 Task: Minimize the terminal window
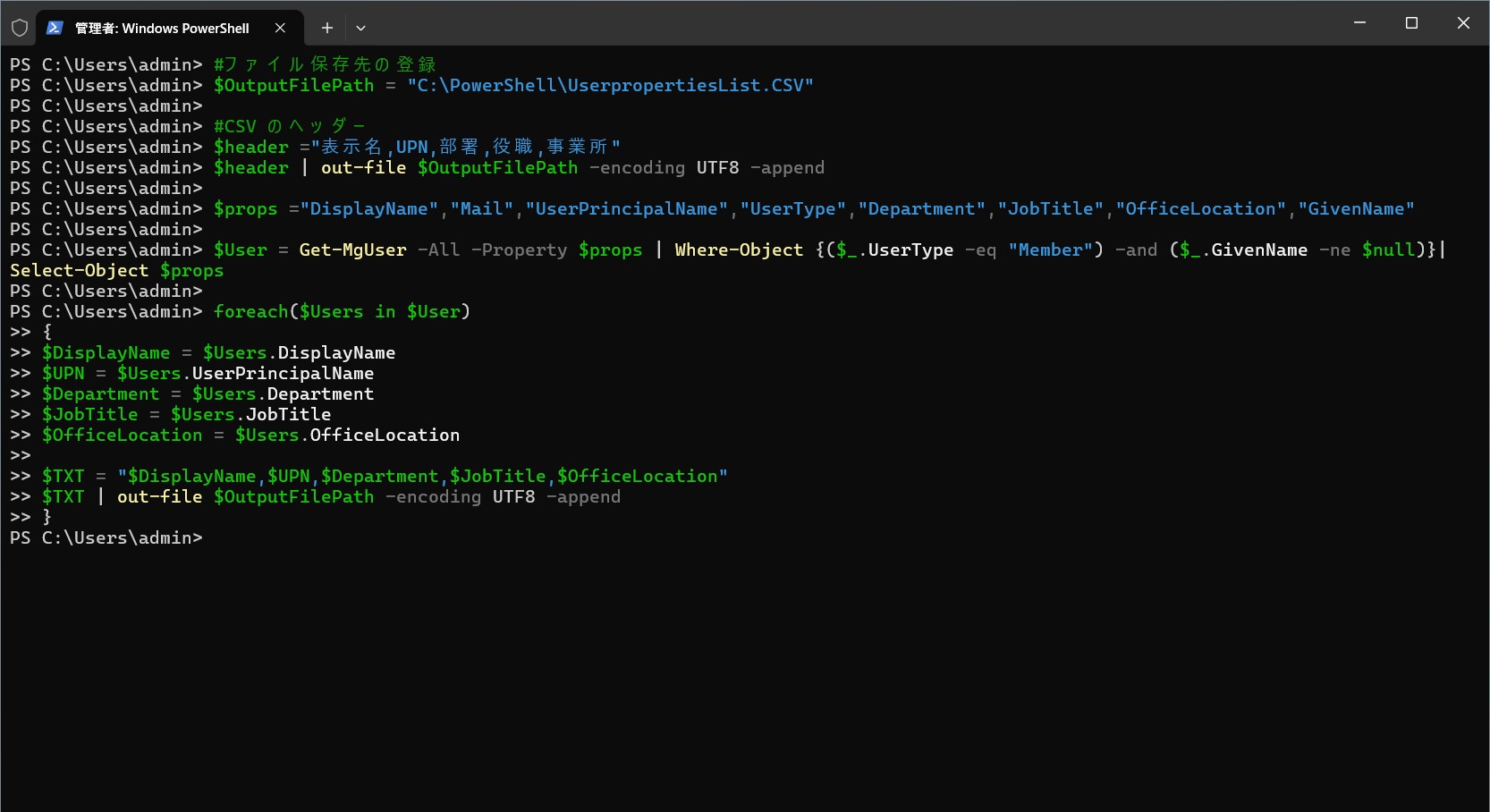1359,22
